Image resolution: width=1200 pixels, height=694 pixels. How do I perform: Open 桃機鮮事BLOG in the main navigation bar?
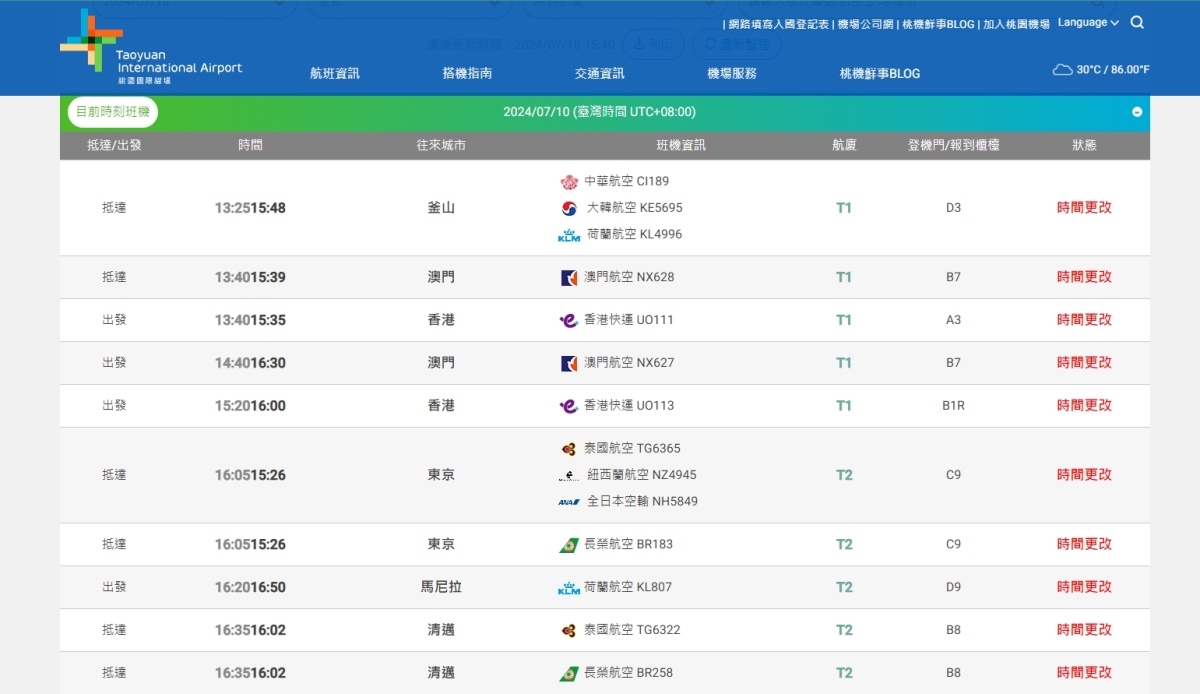[880, 73]
